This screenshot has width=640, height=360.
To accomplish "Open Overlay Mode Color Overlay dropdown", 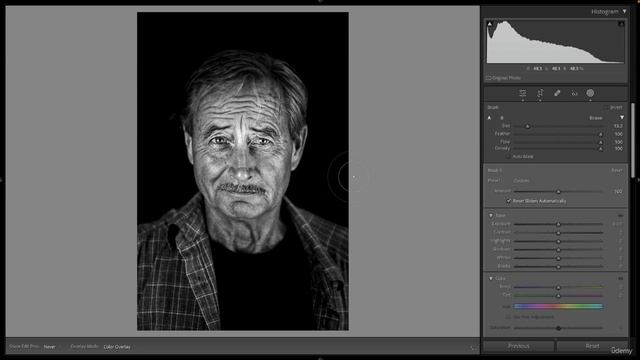I will click(x=117, y=347).
